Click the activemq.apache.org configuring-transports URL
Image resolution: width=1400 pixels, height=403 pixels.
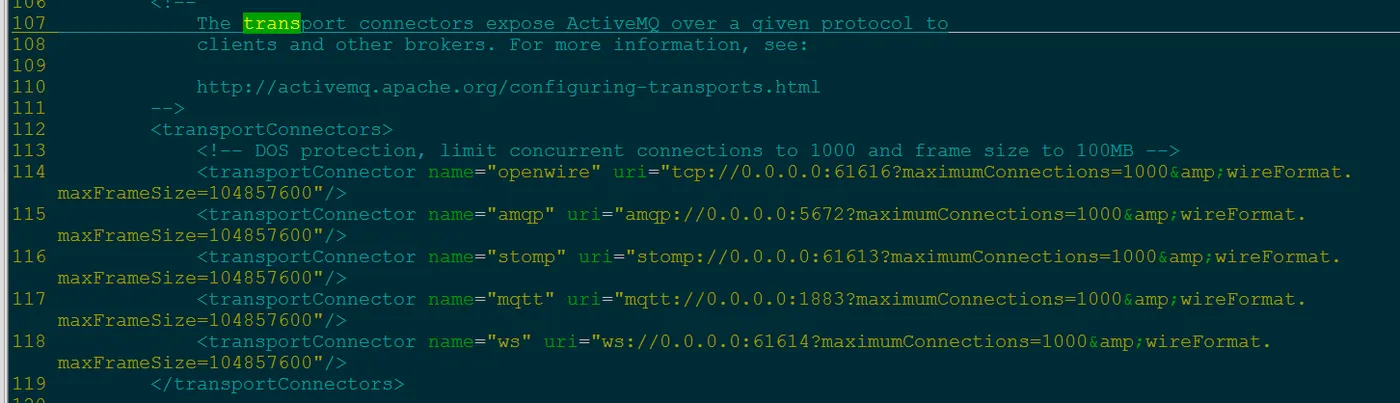[x=508, y=87]
